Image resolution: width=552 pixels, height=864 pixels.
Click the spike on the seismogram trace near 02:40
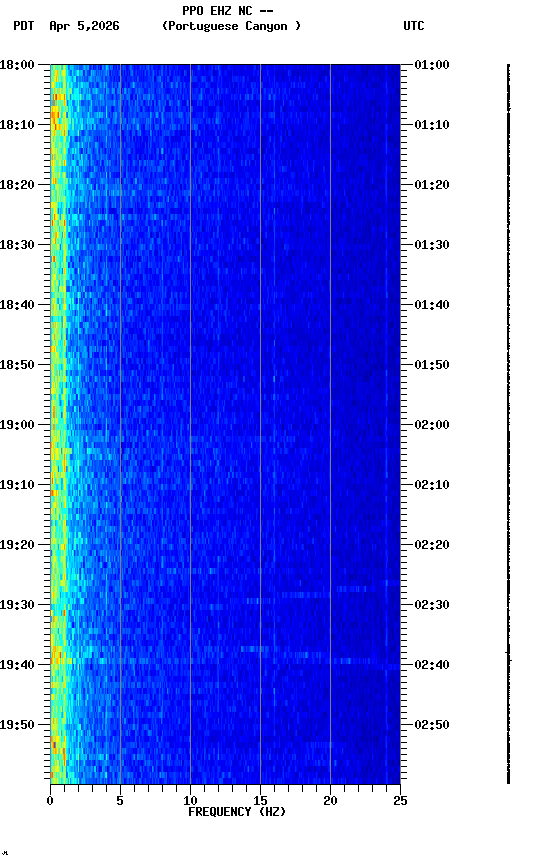pos(508,656)
